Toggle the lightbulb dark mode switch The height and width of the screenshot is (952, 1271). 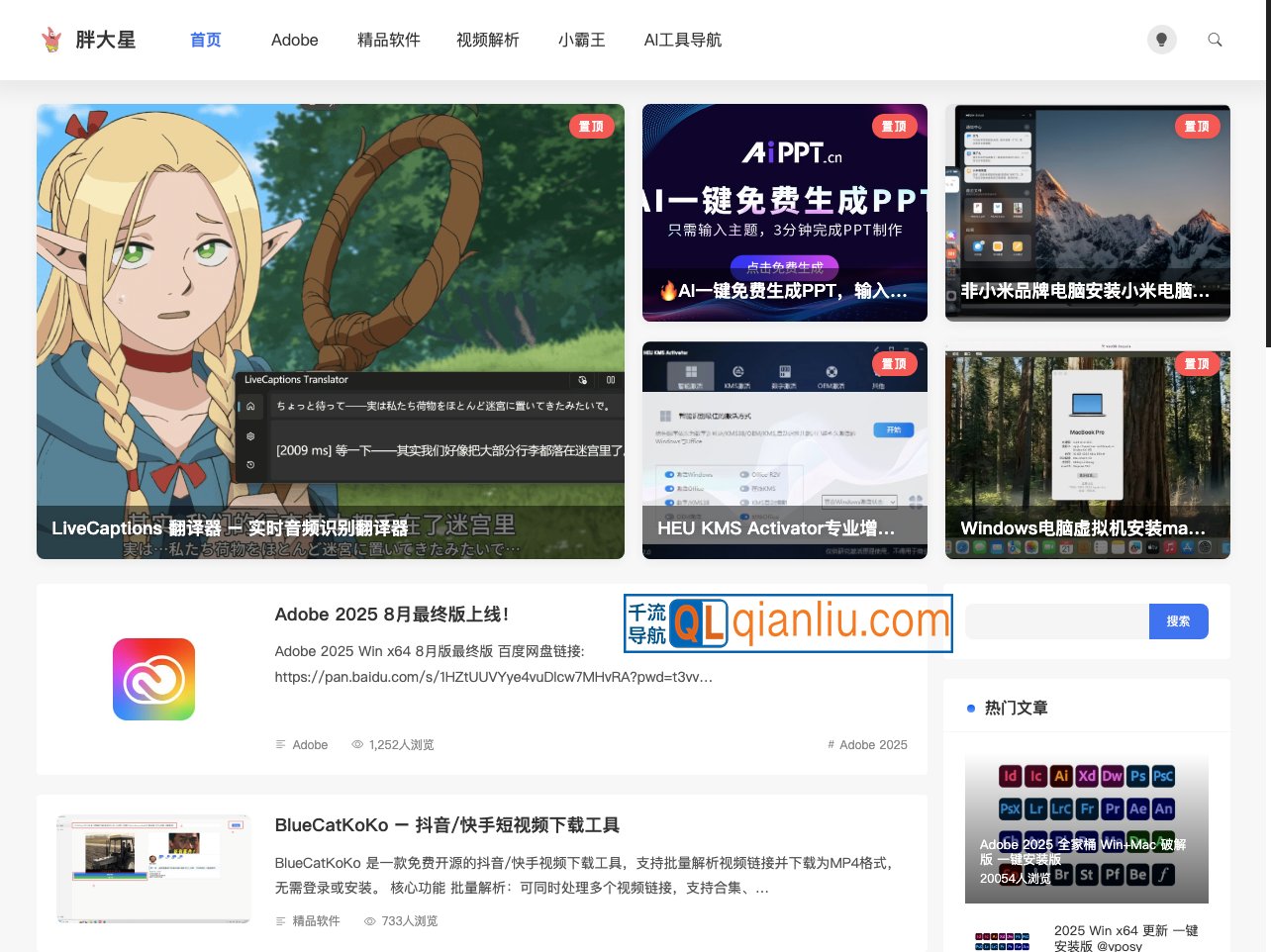point(1162,40)
